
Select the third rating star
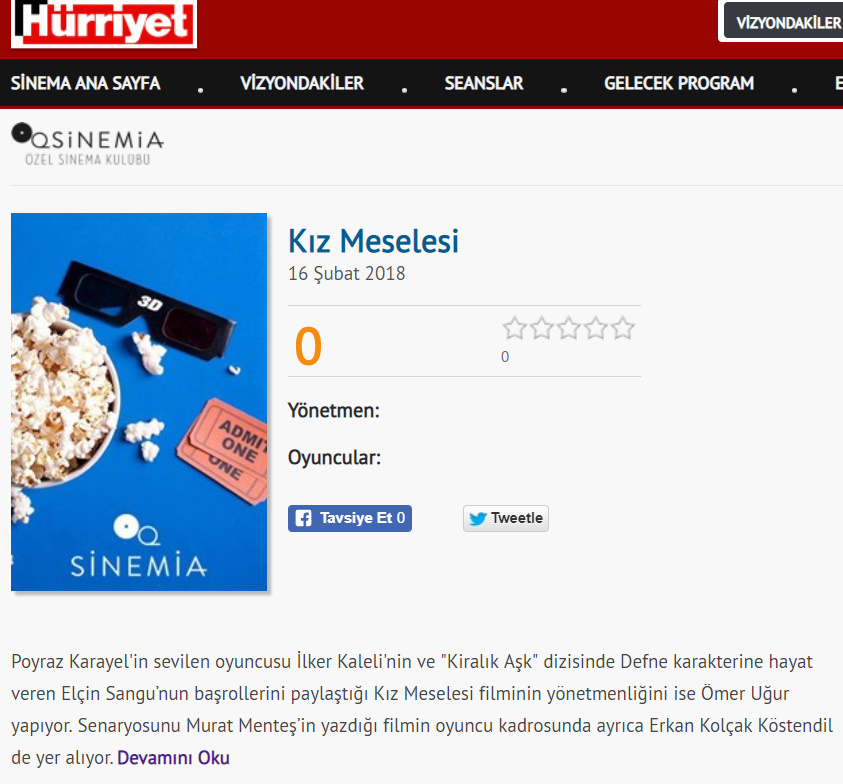569,328
